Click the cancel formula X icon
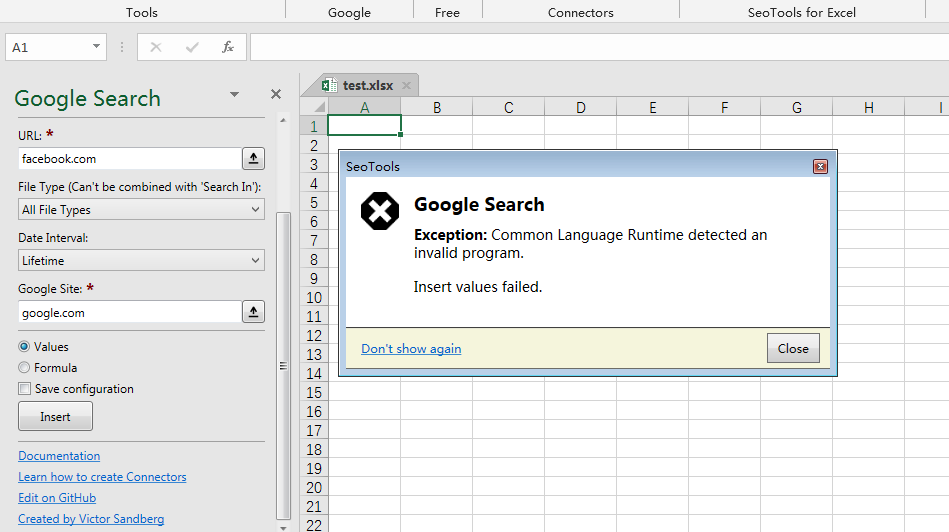 click(x=156, y=47)
